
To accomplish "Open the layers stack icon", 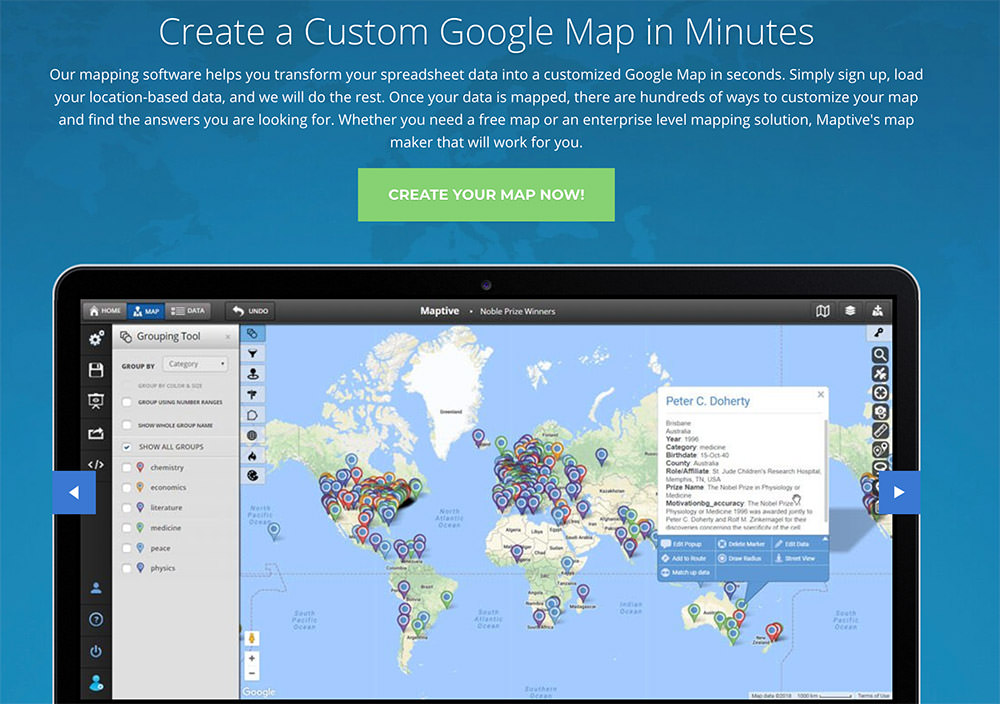I will (850, 311).
